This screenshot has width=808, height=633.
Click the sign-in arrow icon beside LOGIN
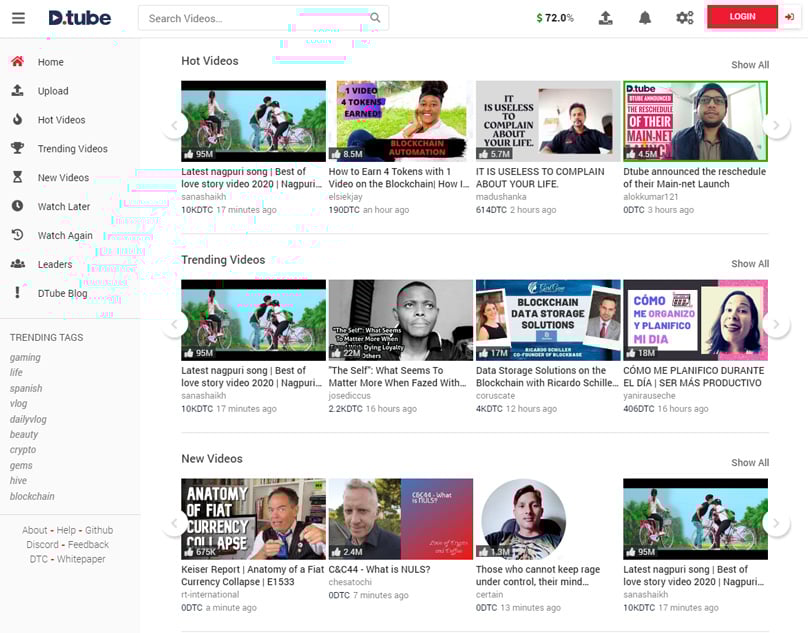[x=789, y=17]
